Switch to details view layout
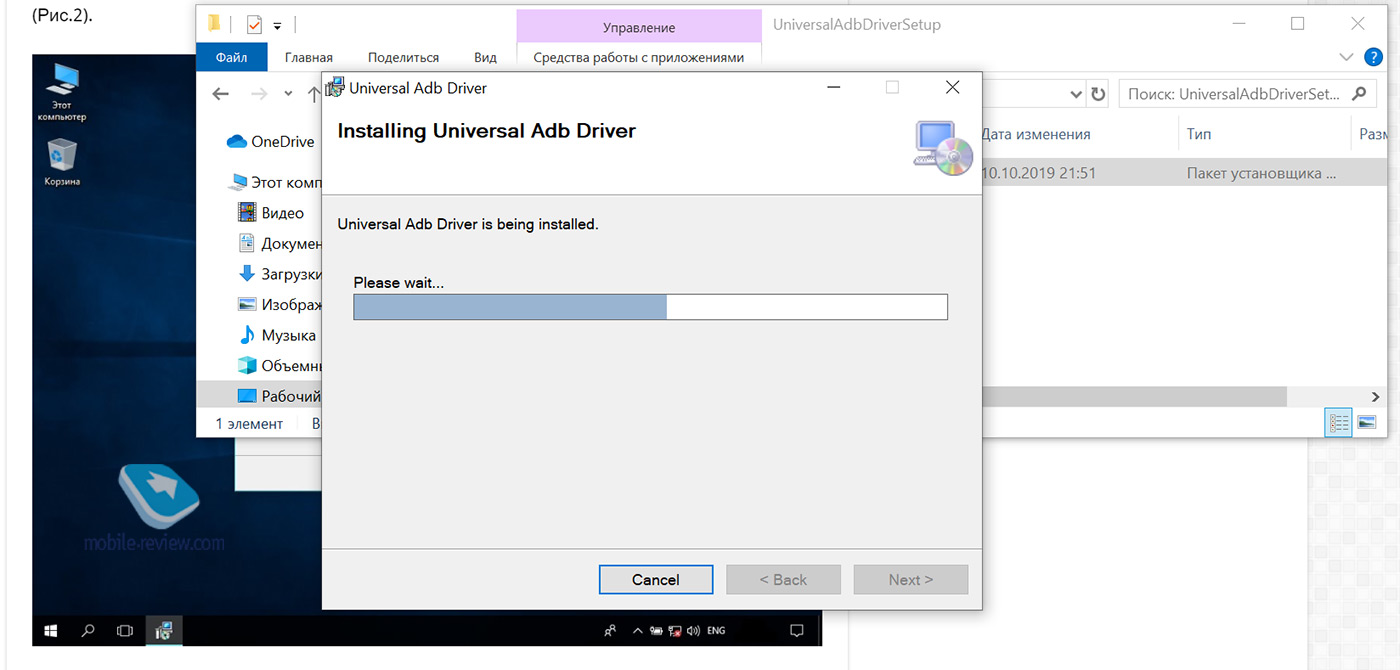 (1339, 422)
